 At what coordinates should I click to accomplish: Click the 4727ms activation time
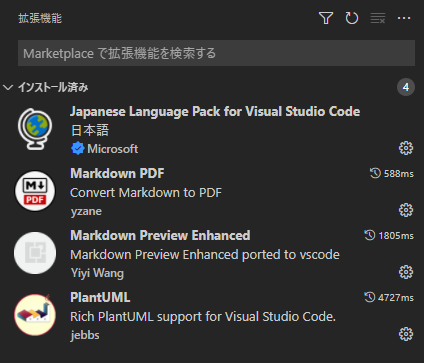[x=396, y=298]
